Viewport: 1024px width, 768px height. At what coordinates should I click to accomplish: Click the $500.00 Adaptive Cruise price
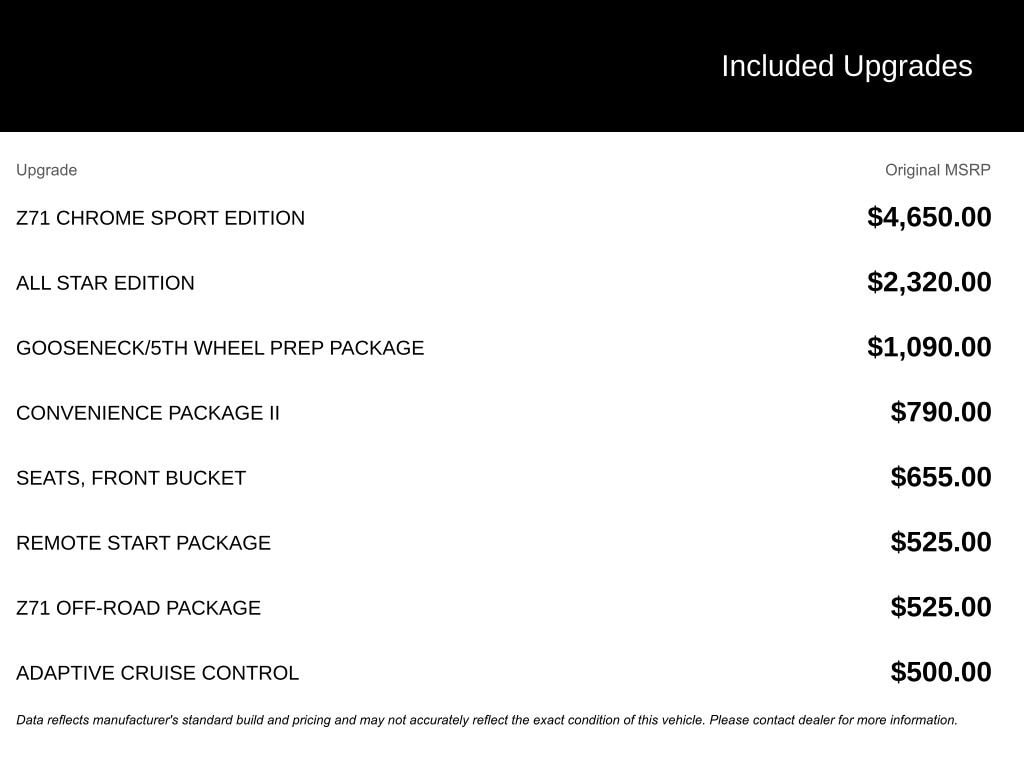941,672
